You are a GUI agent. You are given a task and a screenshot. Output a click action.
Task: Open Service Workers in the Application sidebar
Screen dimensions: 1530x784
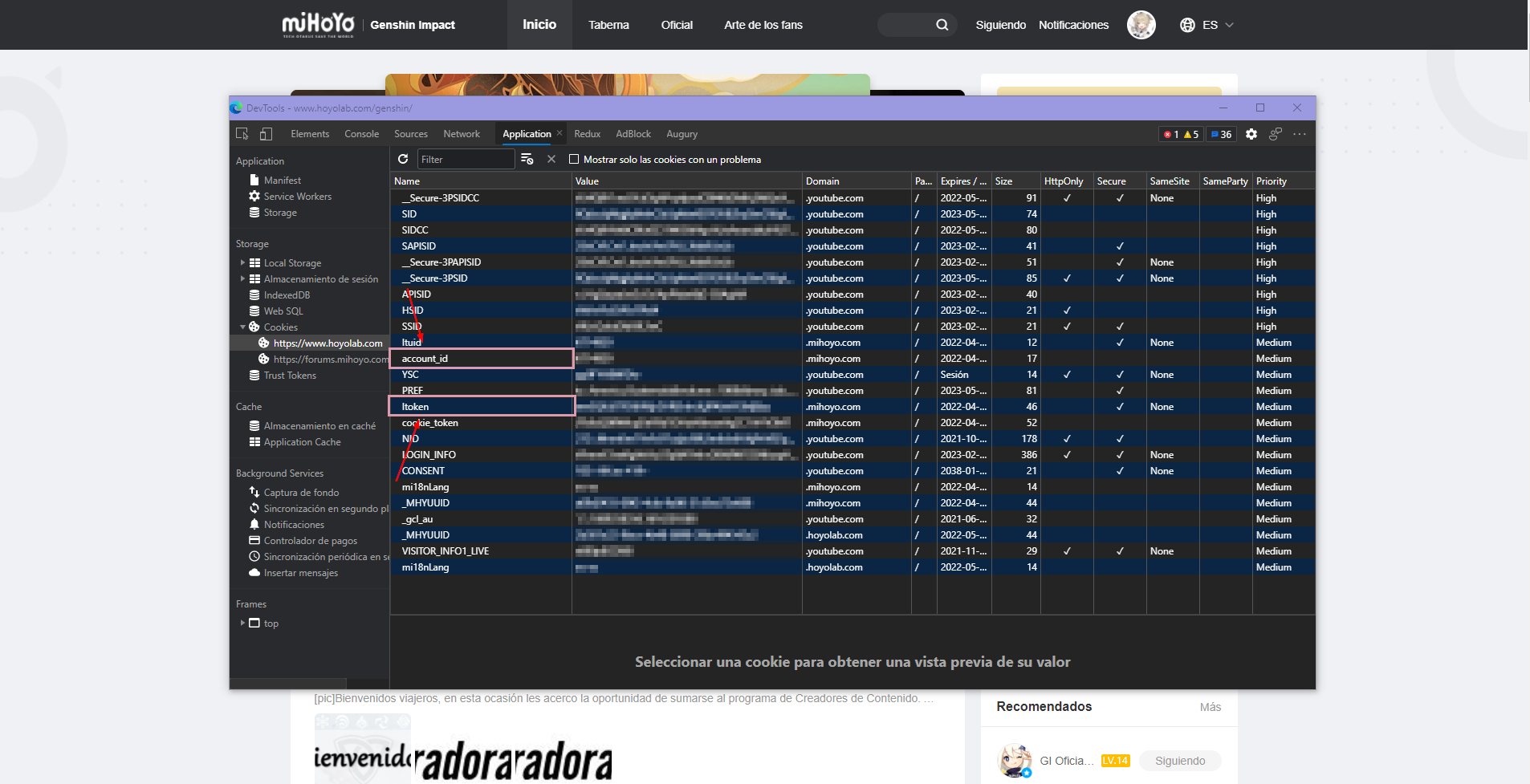[x=297, y=197]
